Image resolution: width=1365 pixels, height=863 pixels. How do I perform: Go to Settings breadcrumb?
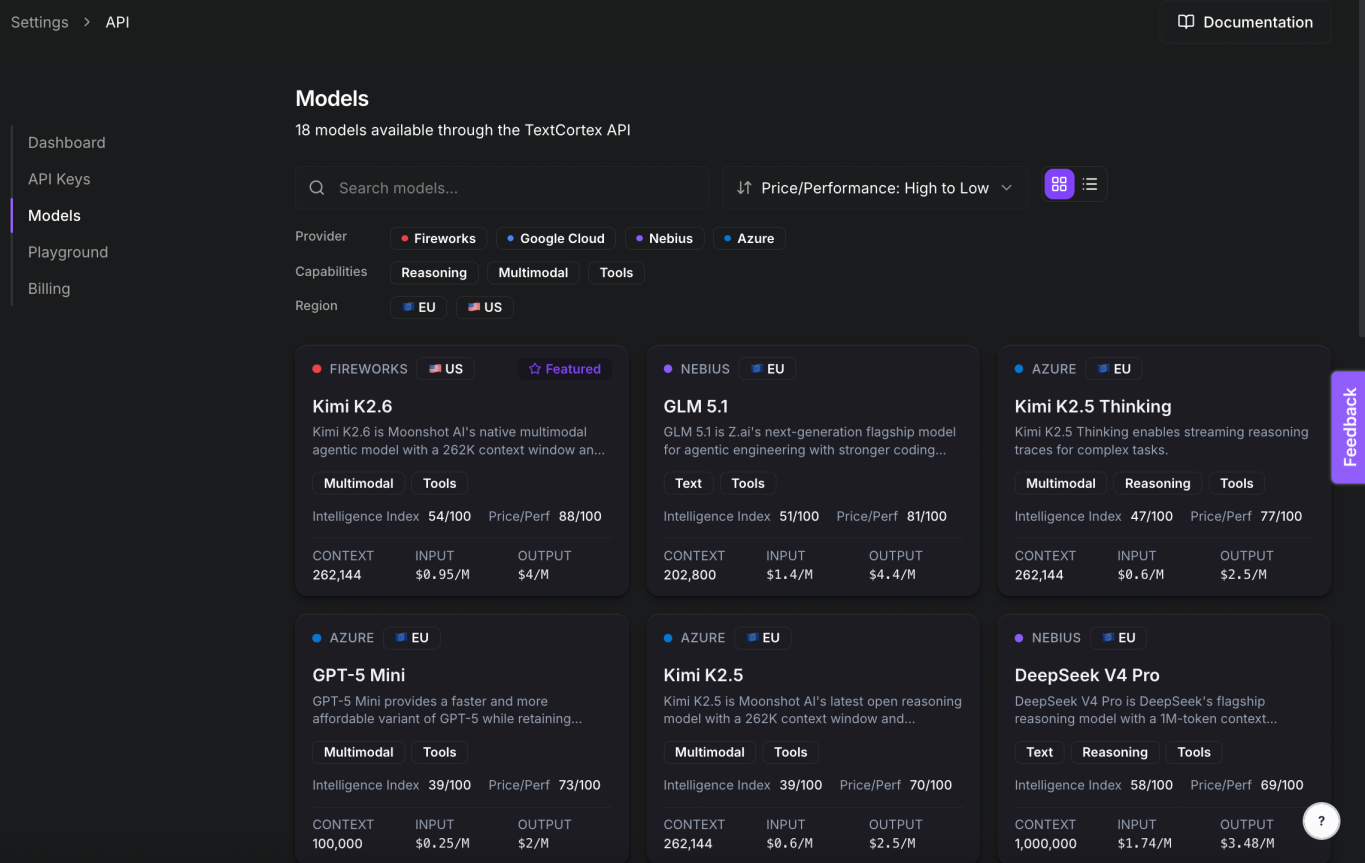(x=40, y=22)
